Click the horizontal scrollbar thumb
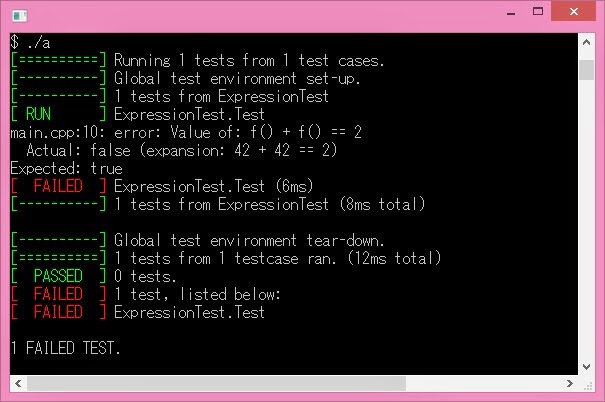The image size is (605, 402). click(216, 383)
